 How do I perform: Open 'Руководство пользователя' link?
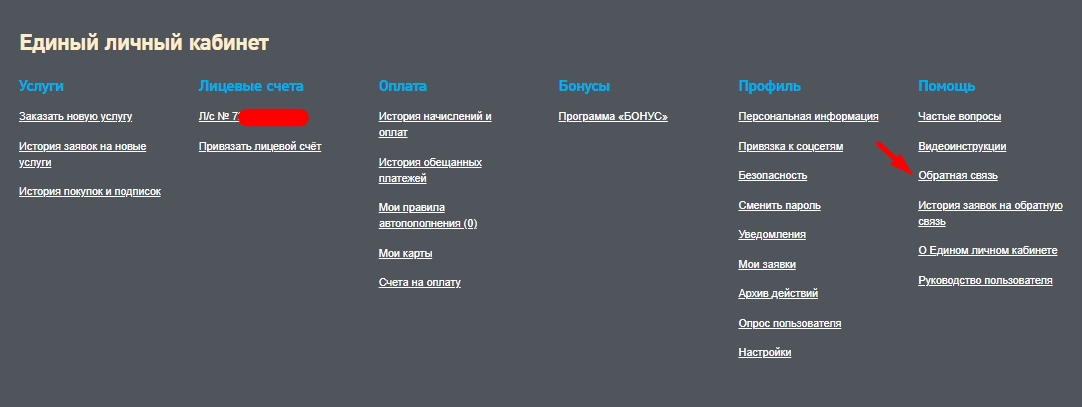point(985,281)
